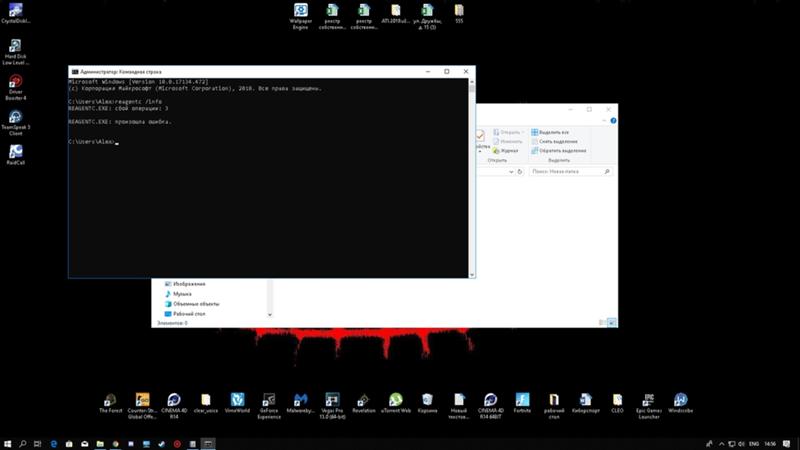Image resolution: width=800 pixels, height=450 pixels.
Task: Launch Driver Booster 4 shortcut
Action: tap(15, 87)
